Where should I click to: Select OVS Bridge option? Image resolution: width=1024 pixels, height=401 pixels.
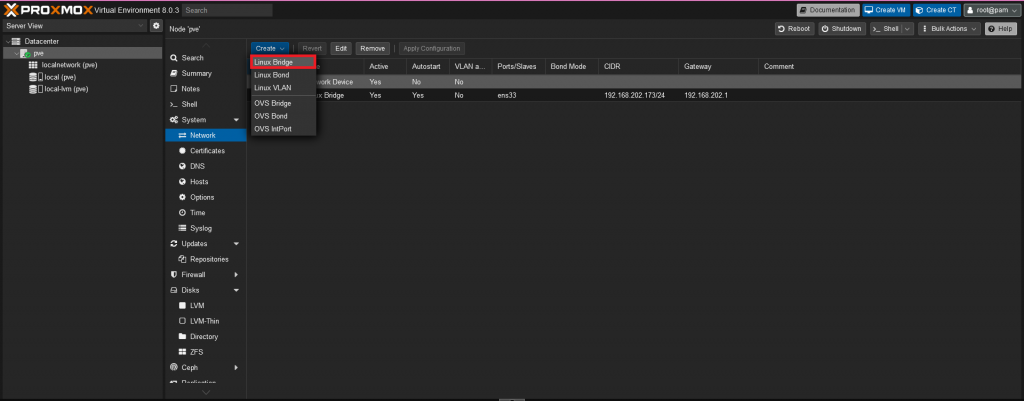pyautogui.click(x=283, y=103)
